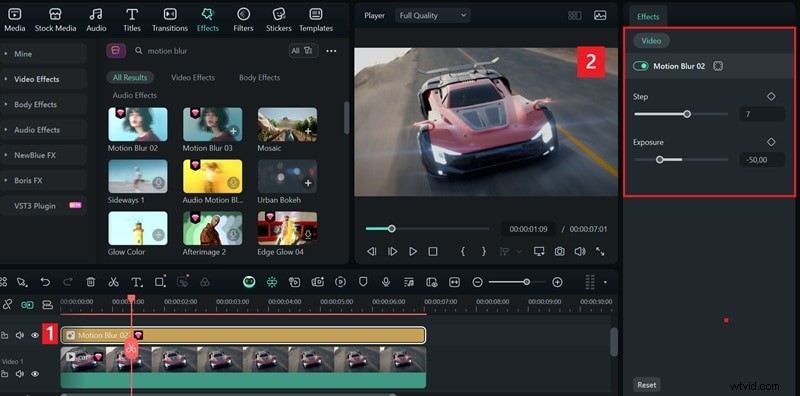Click the Exposure value field
The width and height of the screenshot is (800, 396).
(762, 160)
